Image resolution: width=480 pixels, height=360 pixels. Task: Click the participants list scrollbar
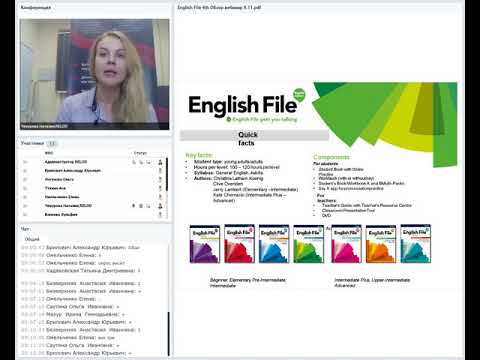pos(167,174)
